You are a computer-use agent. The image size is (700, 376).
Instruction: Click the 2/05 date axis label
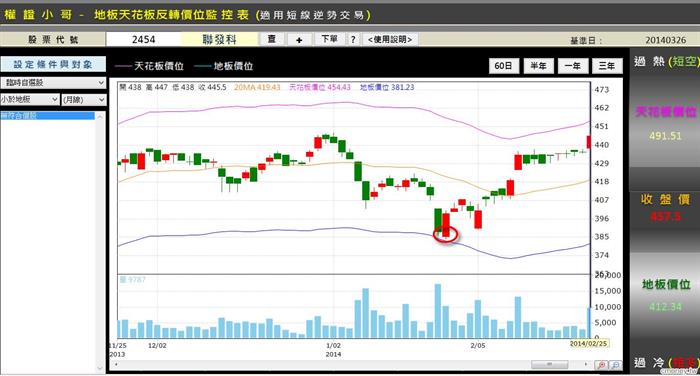point(478,346)
